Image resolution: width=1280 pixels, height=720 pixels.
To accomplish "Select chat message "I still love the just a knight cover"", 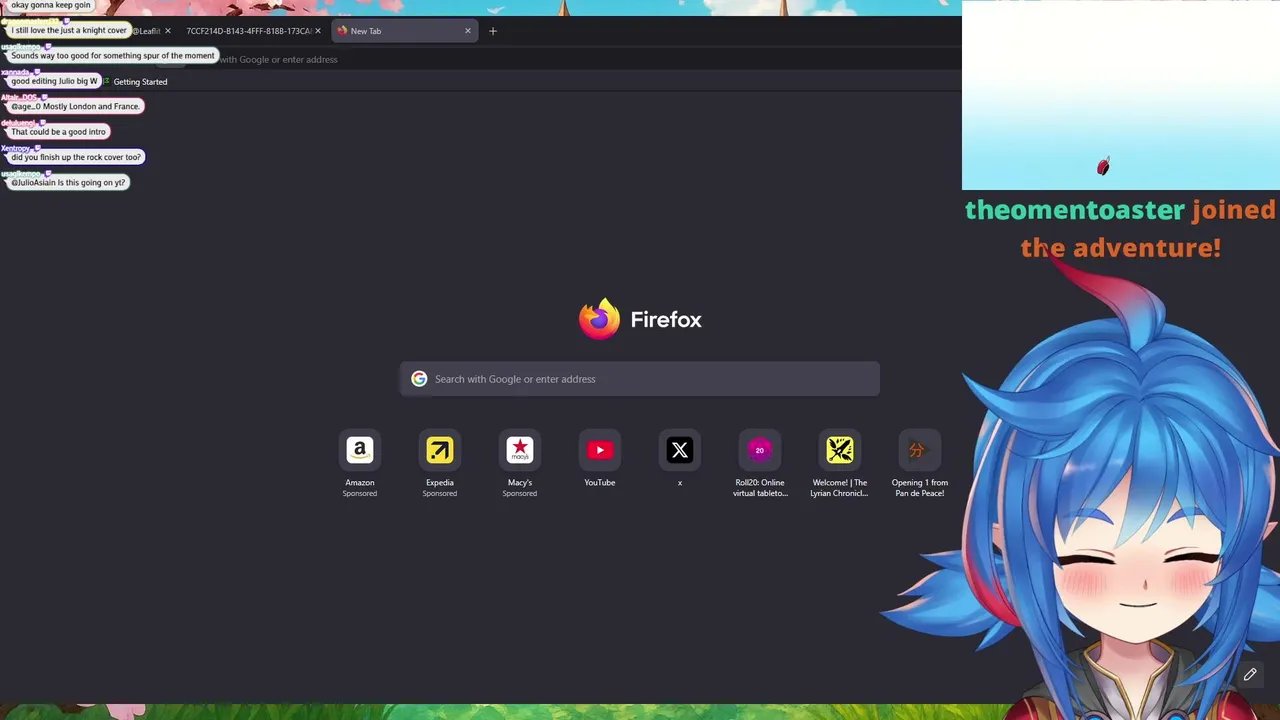I will pos(69,30).
